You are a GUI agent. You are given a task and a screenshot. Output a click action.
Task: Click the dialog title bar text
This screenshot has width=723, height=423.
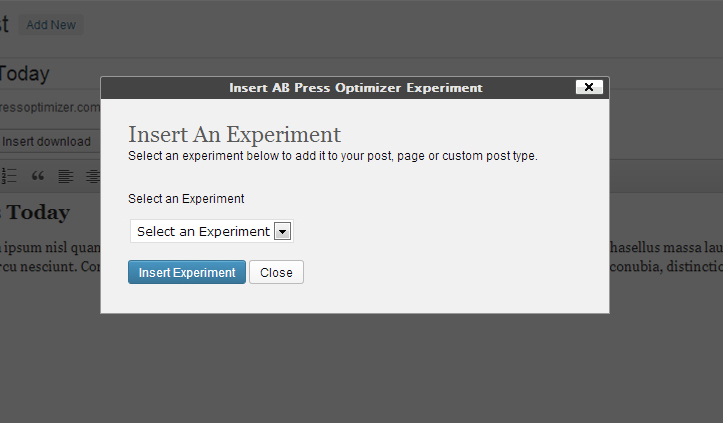pos(356,88)
